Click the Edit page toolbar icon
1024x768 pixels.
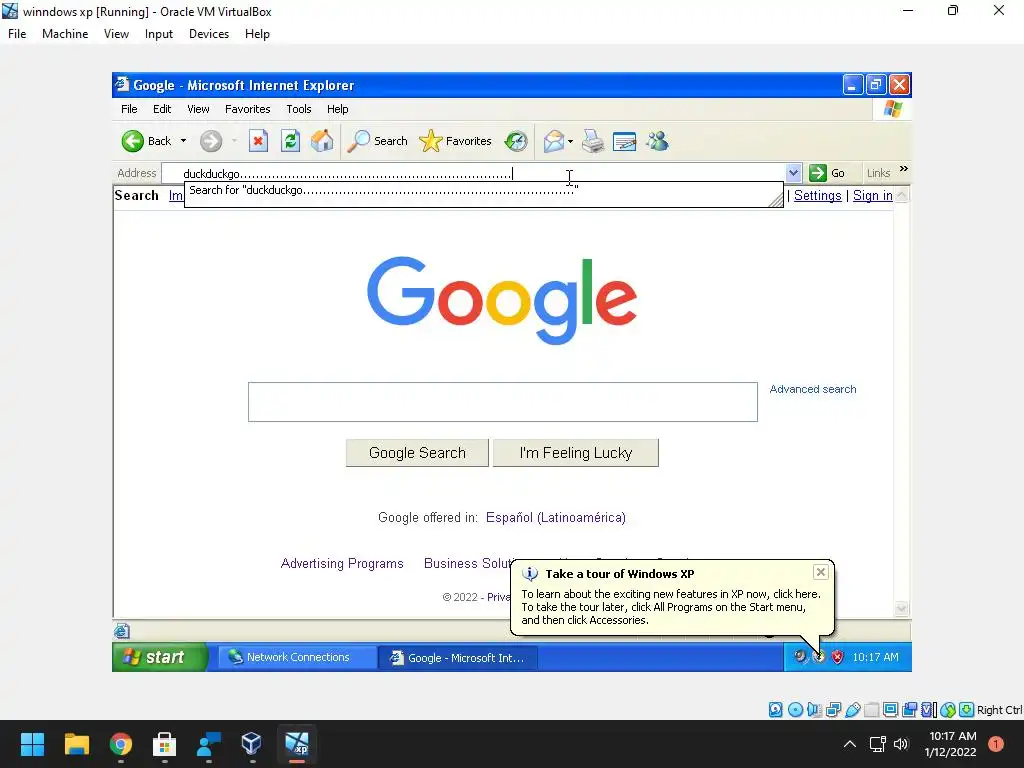pos(624,141)
